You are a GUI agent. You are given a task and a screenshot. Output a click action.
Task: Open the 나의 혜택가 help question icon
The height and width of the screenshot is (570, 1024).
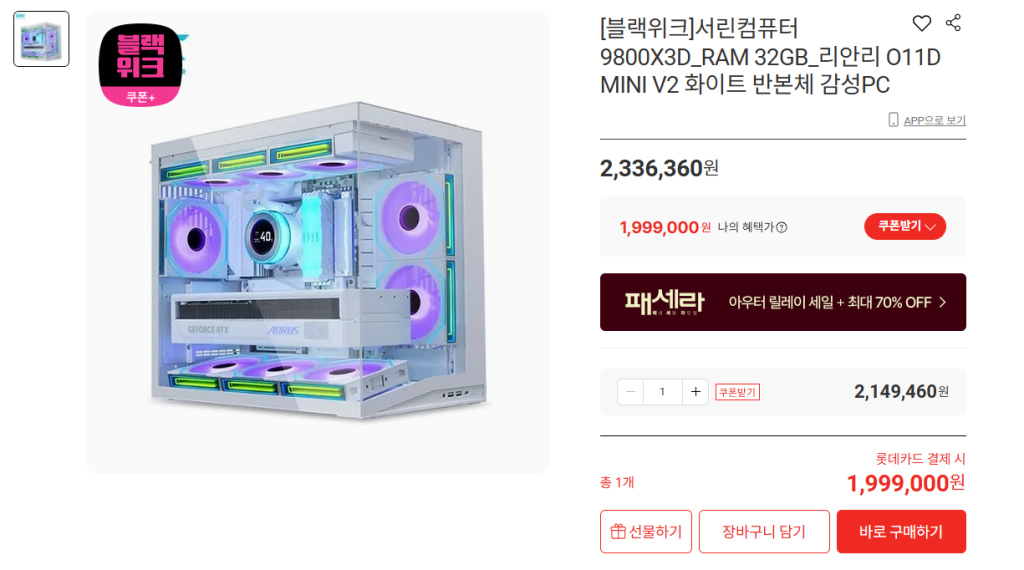point(782,227)
